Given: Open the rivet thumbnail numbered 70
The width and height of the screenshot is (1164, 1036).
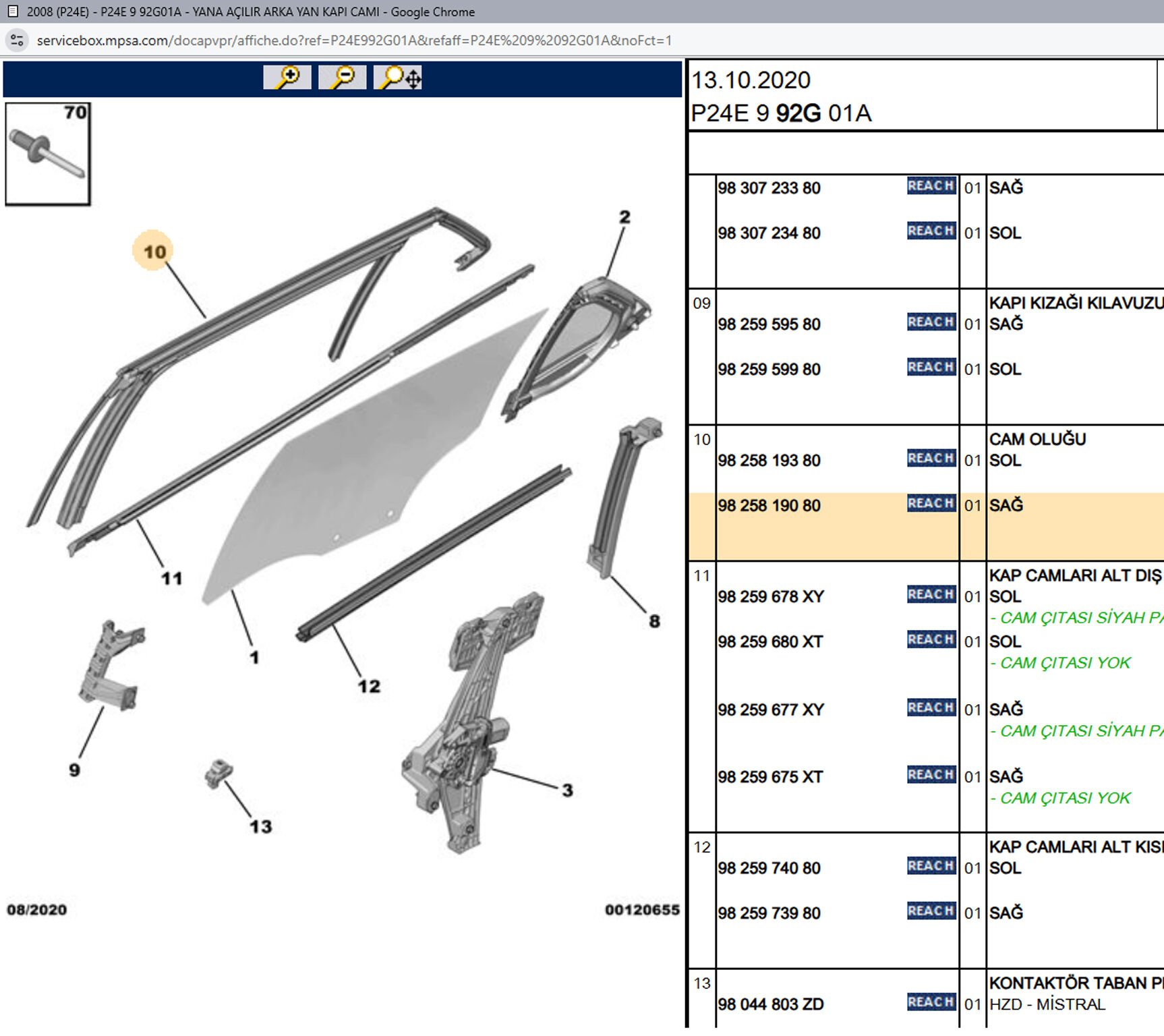Looking at the screenshot, I should point(48,154).
